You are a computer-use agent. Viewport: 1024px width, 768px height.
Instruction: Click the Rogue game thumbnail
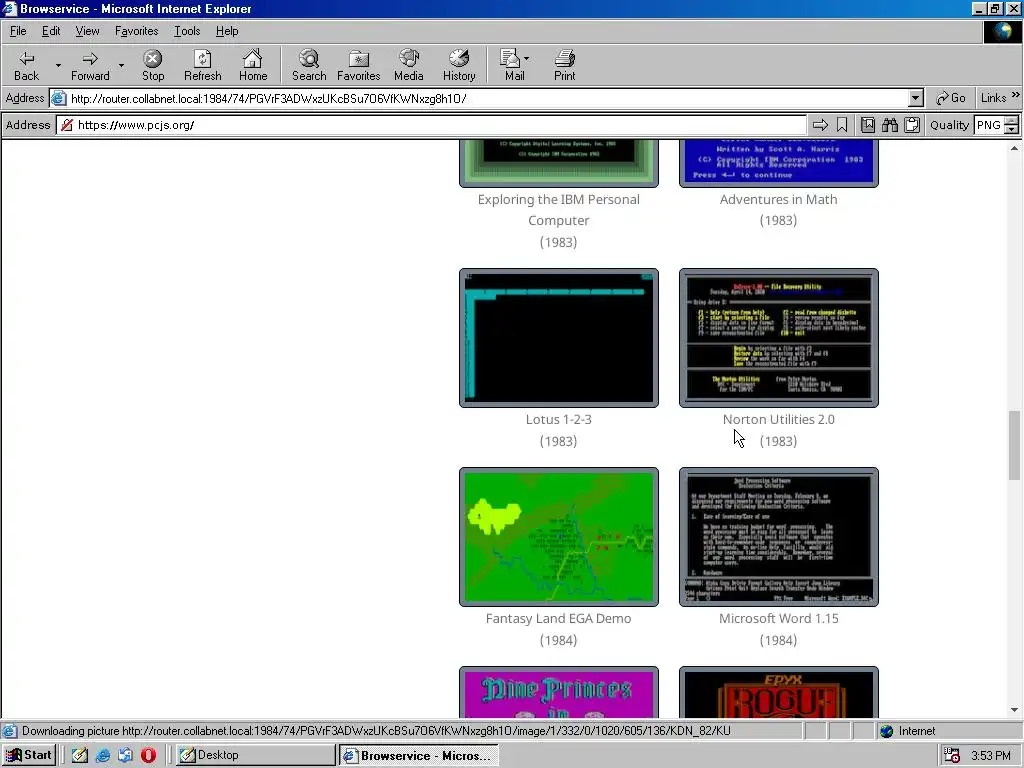click(x=778, y=693)
